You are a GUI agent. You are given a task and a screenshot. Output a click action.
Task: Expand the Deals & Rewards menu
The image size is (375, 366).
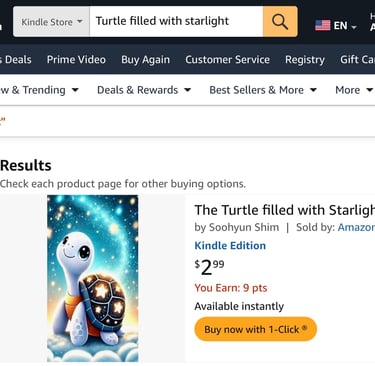(x=144, y=90)
